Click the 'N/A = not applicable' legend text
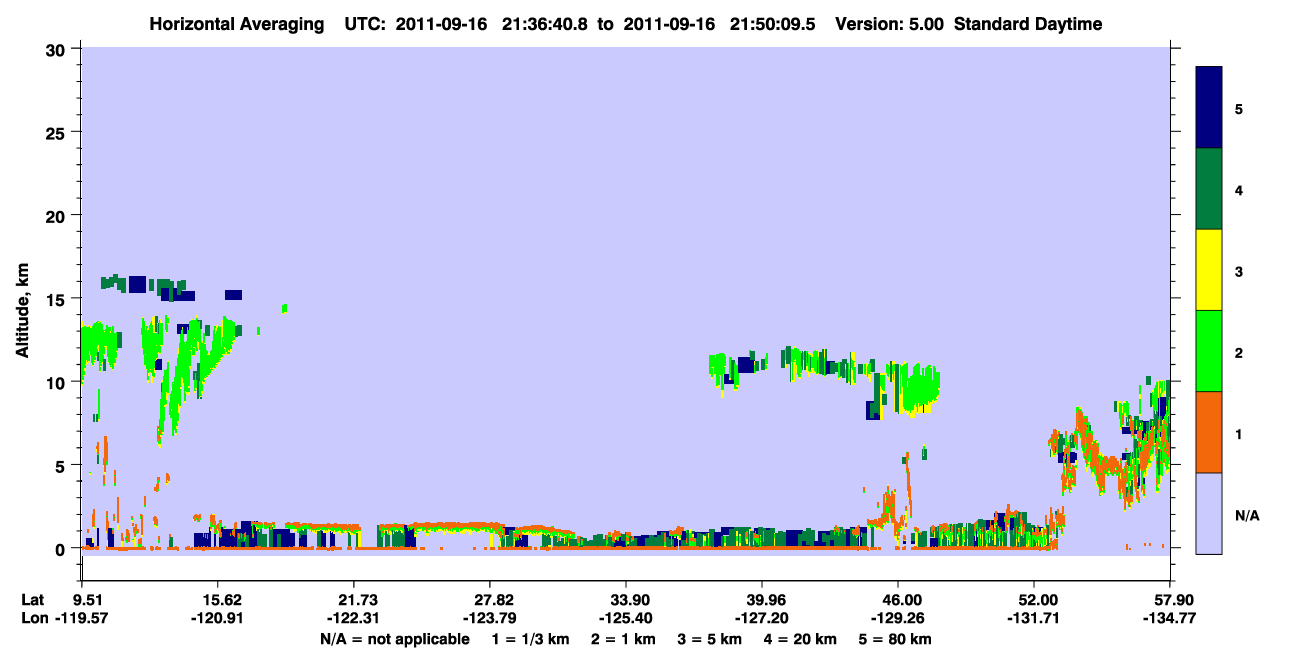Viewport: 1300px width, 667px height. (x=395, y=638)
